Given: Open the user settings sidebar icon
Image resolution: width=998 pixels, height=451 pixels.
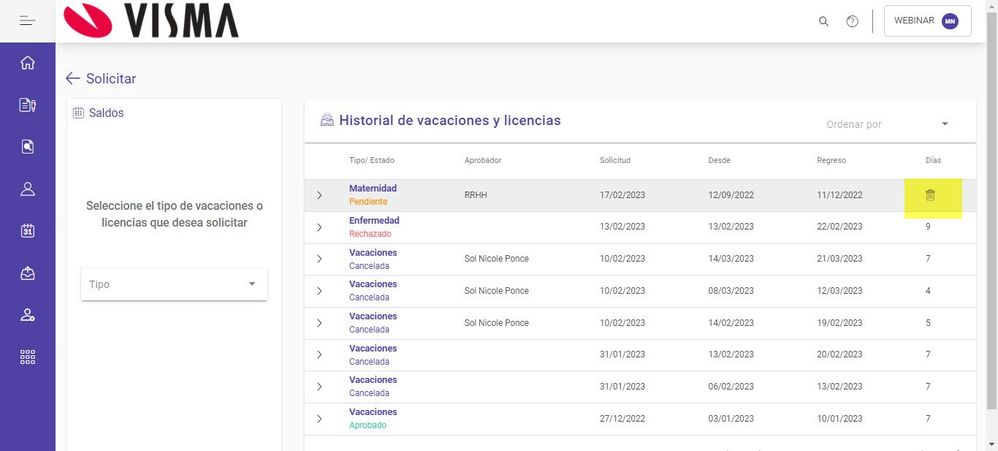Looking at the screenshot, I should point(27,315).
